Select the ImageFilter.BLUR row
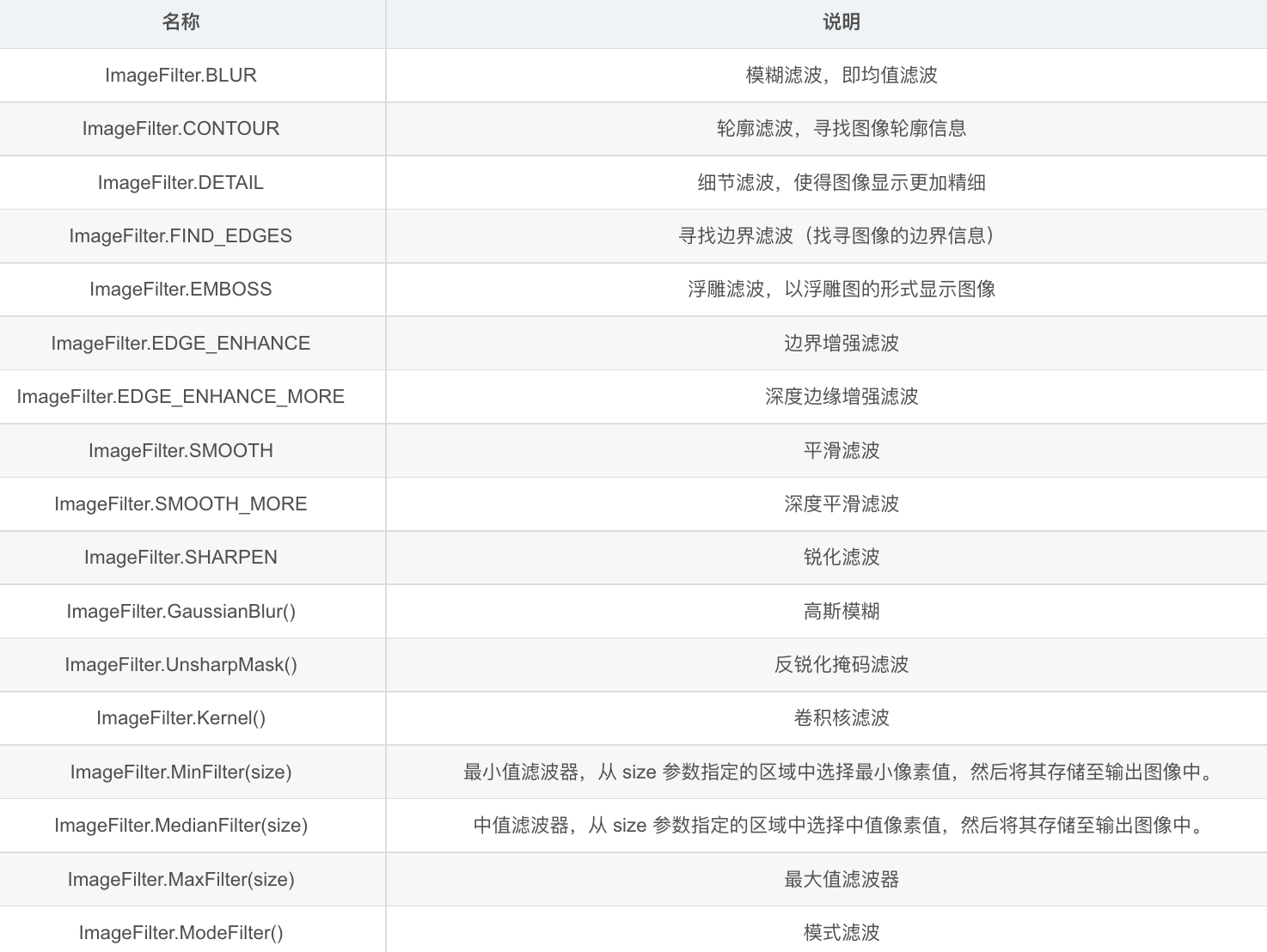Viewport: 1267px width, 952px height. click(x=179, y=75)
